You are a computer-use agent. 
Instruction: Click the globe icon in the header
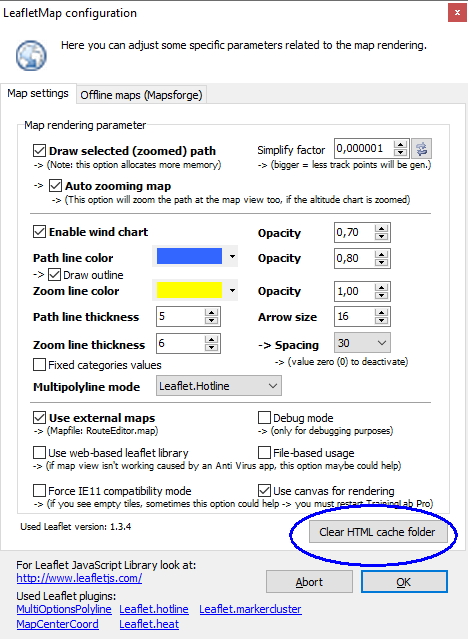[31, 55]
